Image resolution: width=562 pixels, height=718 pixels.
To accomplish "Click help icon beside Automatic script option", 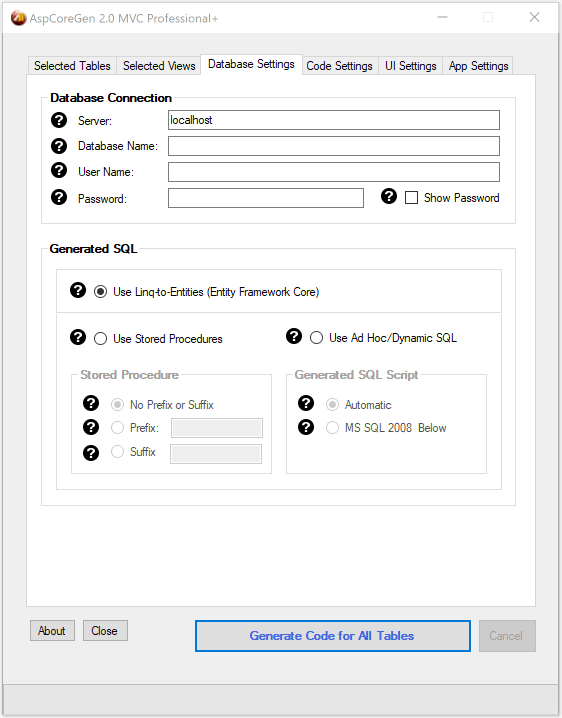I will 306,403.
